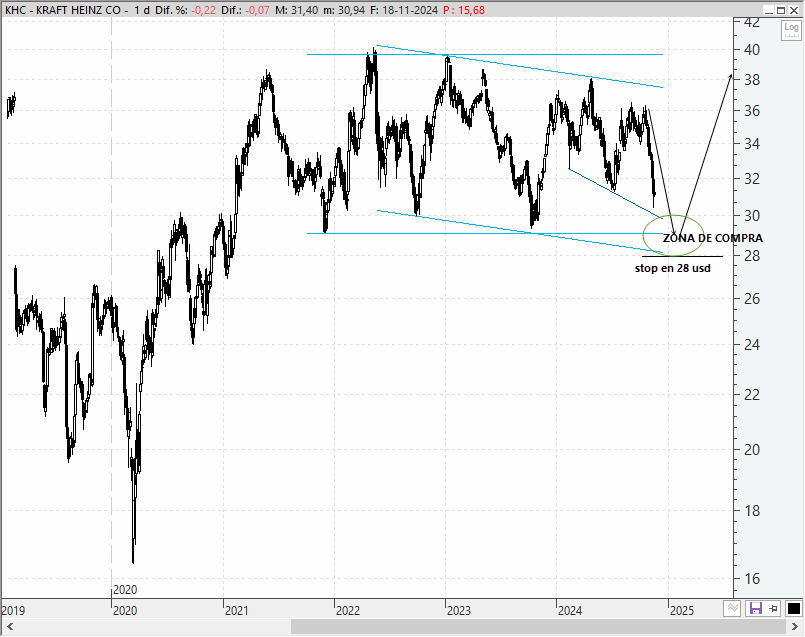
Task: Click the 'KHC - KRAFT HEINZ CO' title
Action: [x=63, y=10]
